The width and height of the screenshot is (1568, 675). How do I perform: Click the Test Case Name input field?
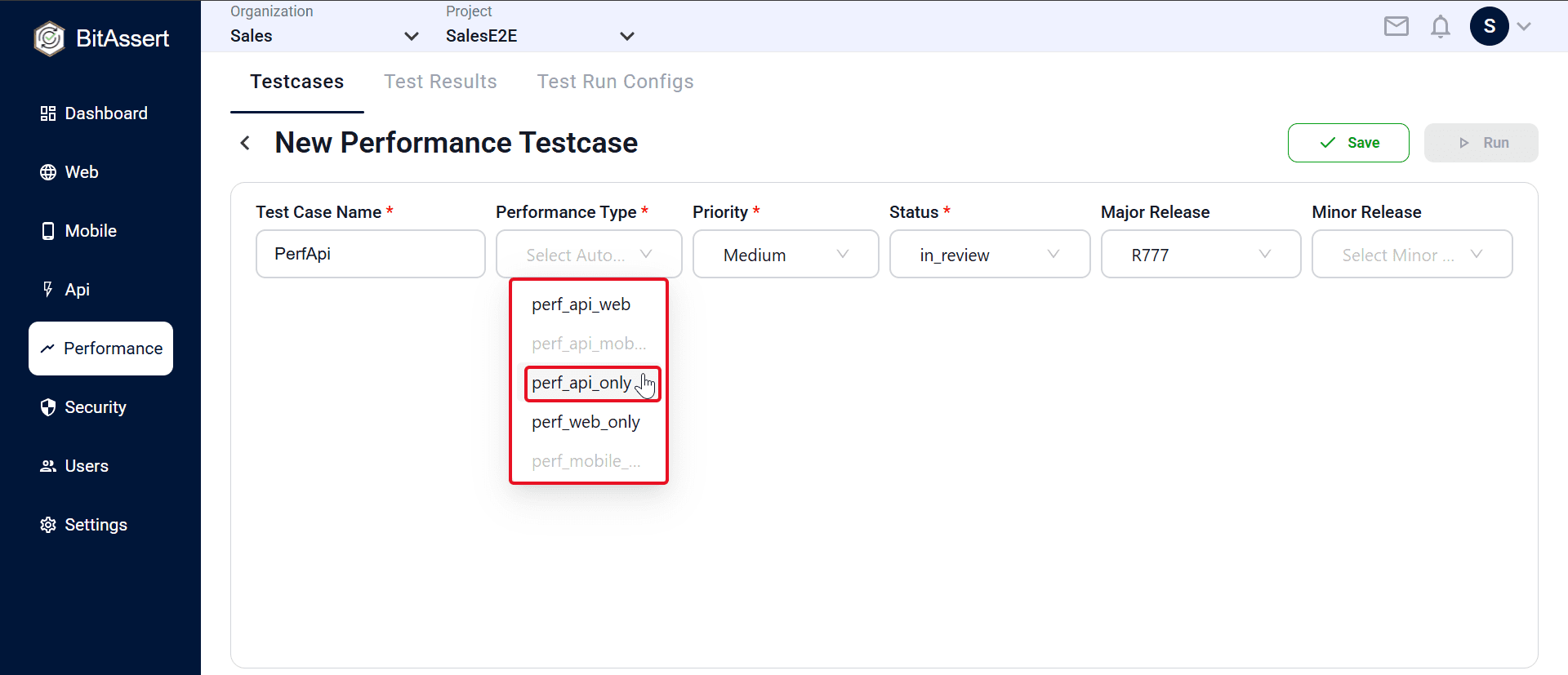click(x=371, y=254)
